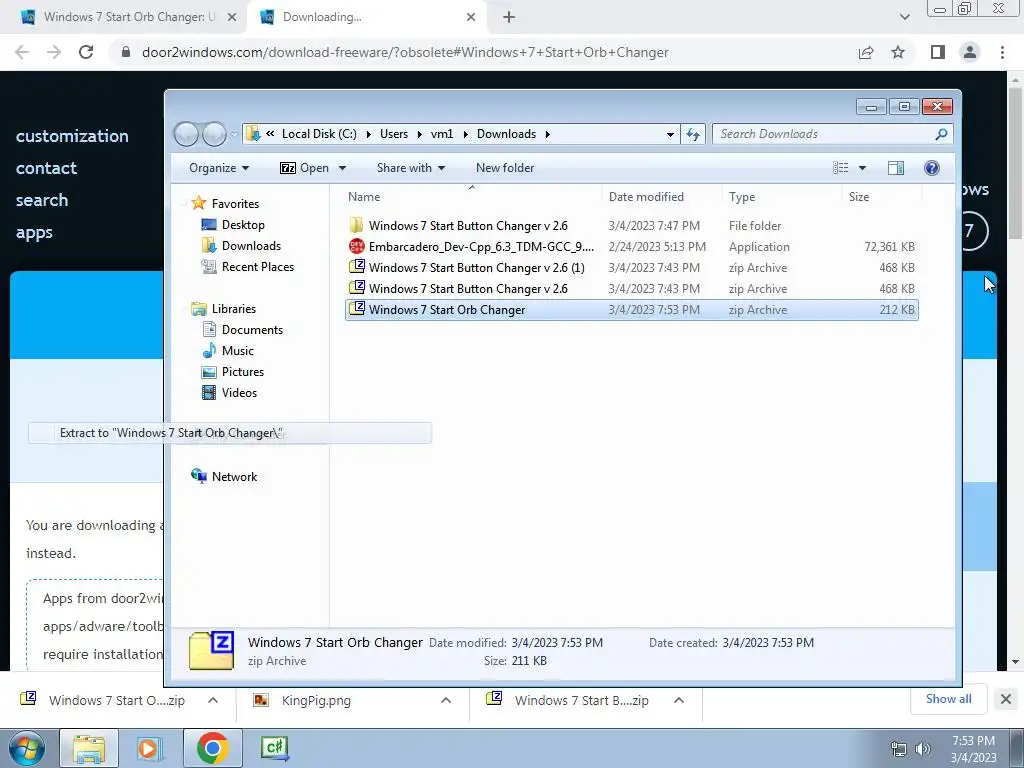Expand Windows 7 Start O....zip download options

click(213, 701)
